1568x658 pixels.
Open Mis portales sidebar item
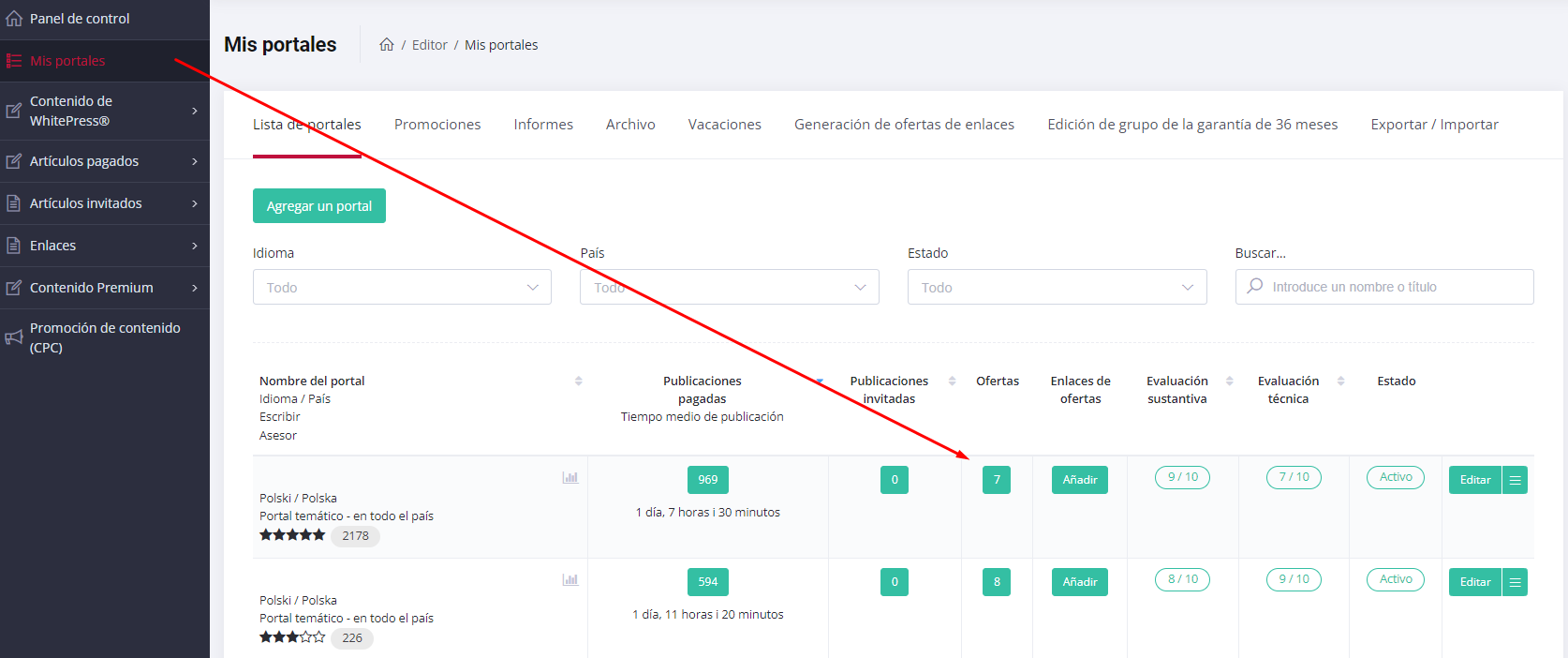(105, 61)
